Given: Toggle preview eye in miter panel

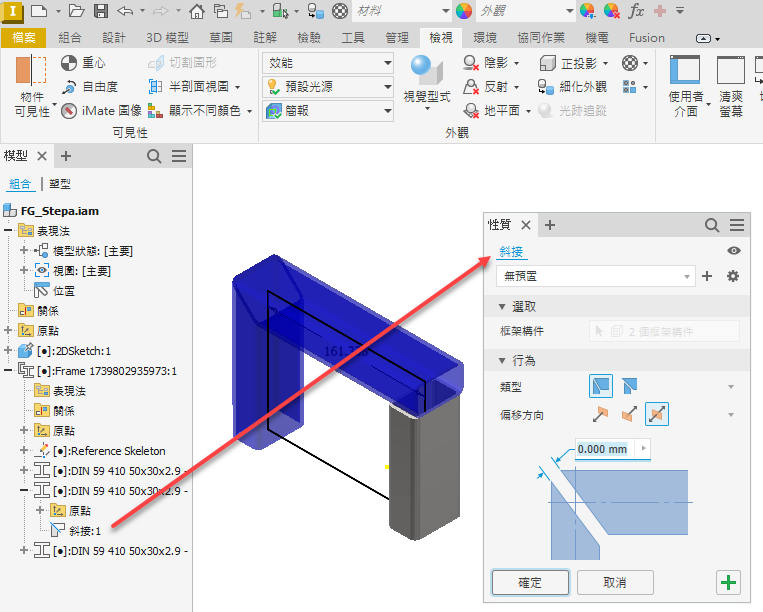Looking at the screenshot, I should (734, 251).
